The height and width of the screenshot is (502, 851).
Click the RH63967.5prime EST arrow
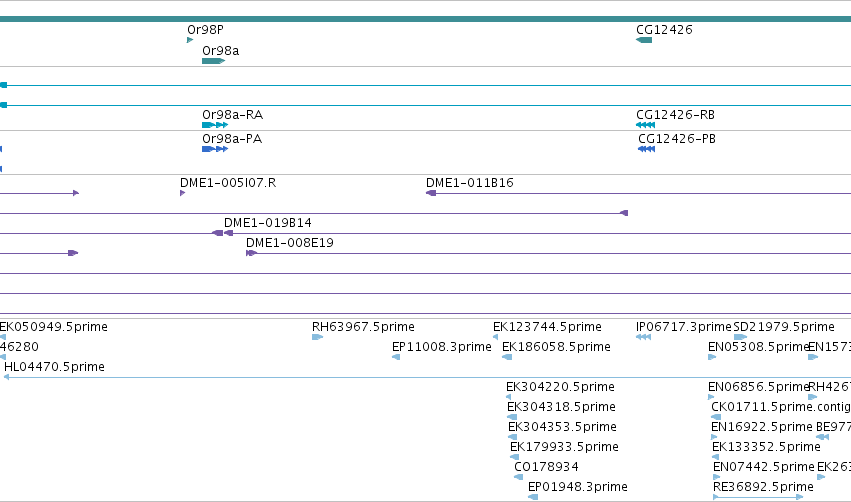[317, 337]
